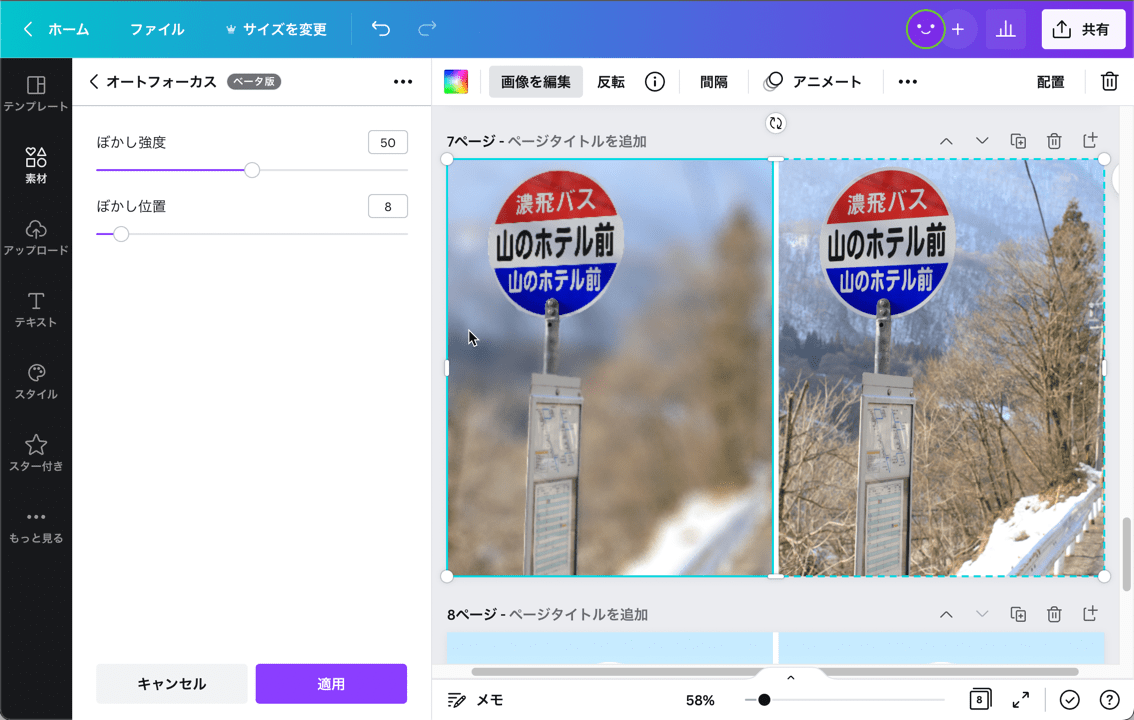
Task: Click the 7ページ title placeholder
Action: 576,141
